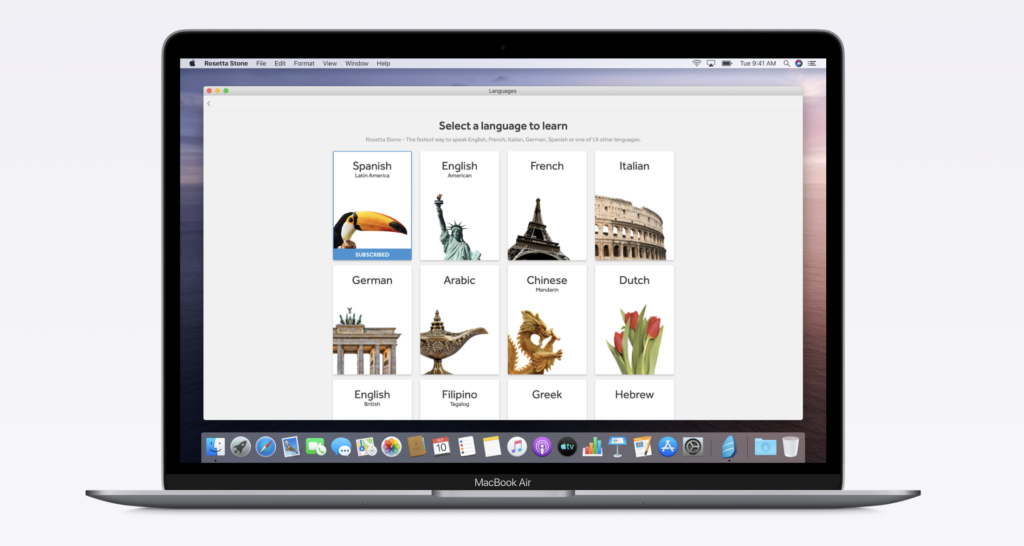The width and height of the screenshot is (1024, 546).
Task: Click Rosetta Stone blue icon in dock
Action: pos(729,447)
